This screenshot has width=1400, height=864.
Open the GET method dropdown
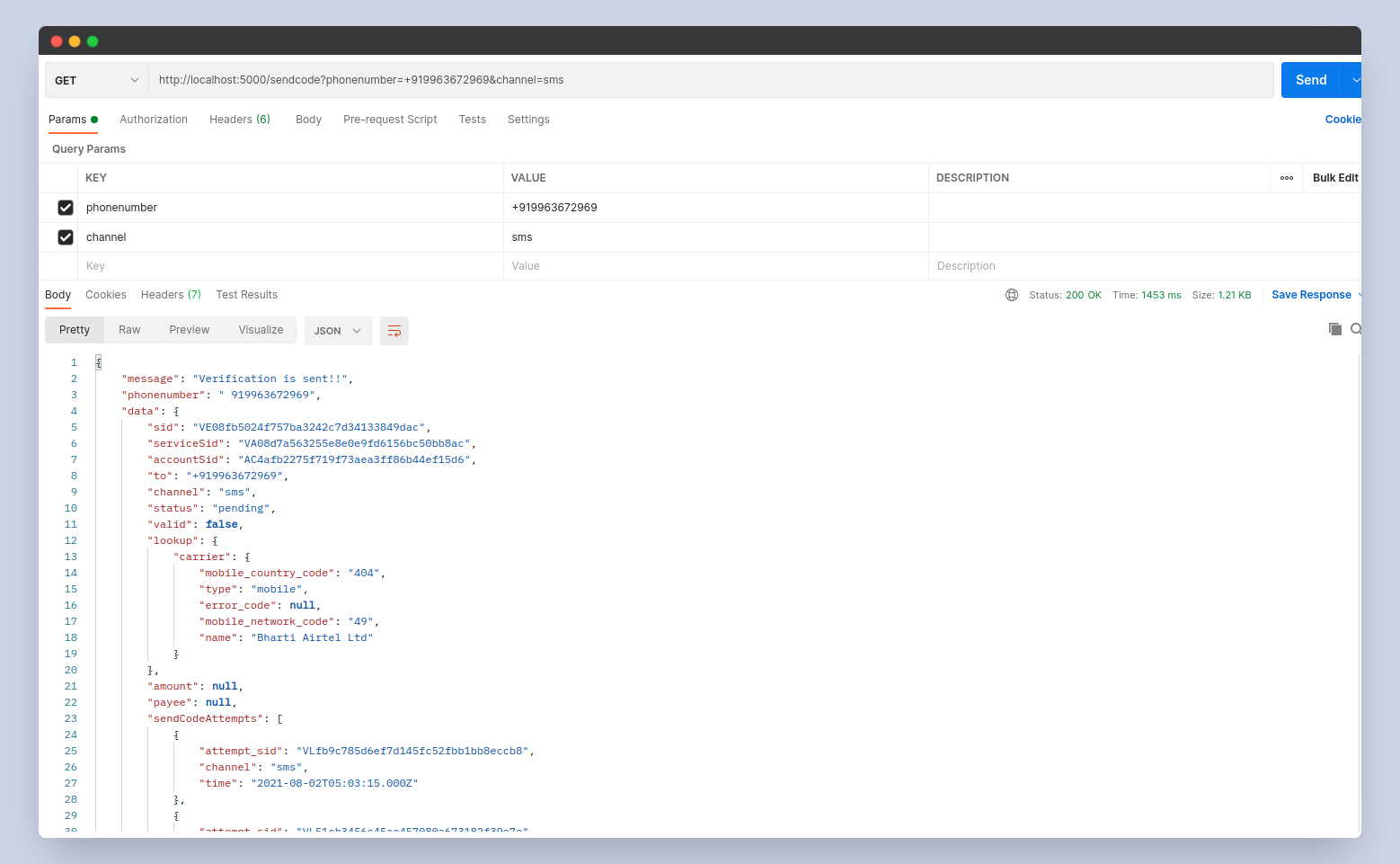tap(97, 80)
